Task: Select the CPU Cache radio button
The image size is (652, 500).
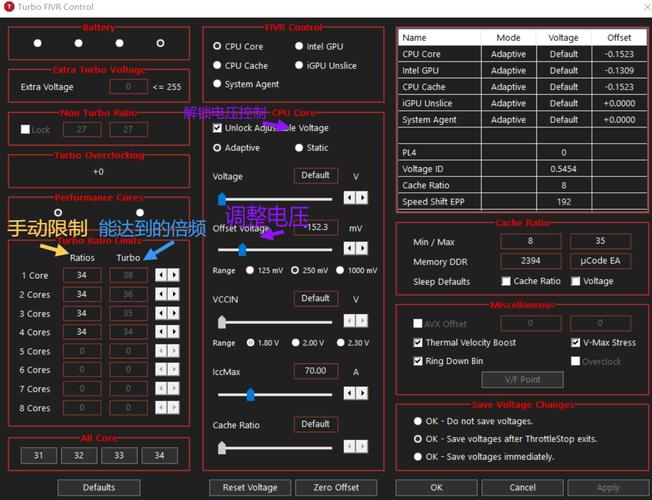Action: [x=217, y=65]
